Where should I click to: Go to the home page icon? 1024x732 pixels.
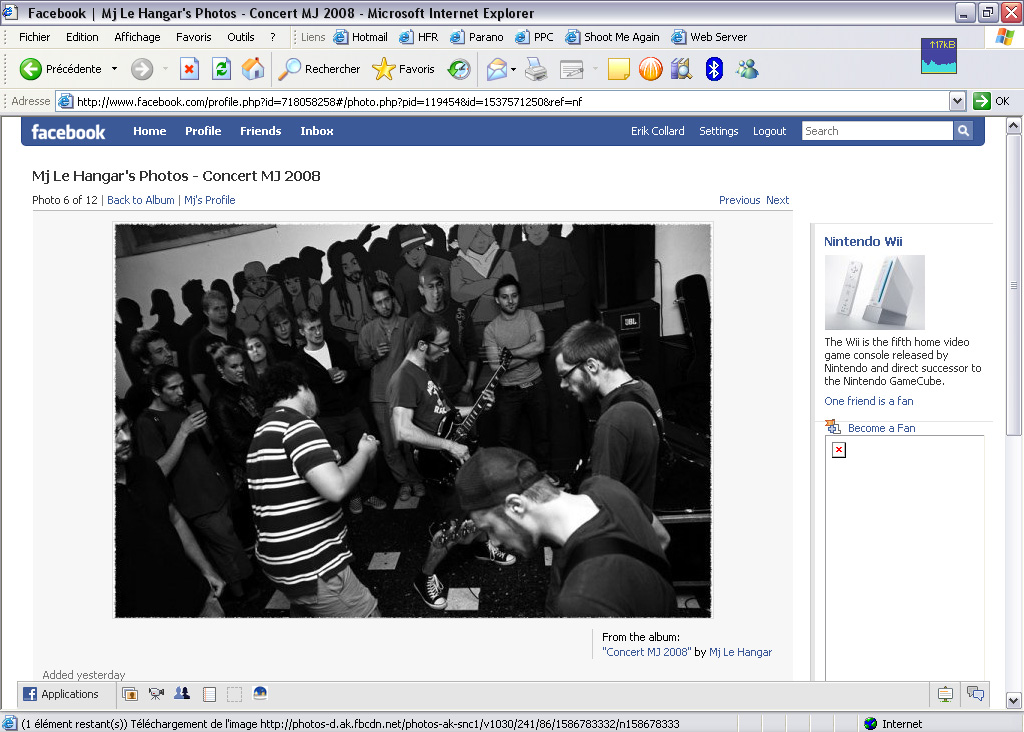(x=253, y=69)
